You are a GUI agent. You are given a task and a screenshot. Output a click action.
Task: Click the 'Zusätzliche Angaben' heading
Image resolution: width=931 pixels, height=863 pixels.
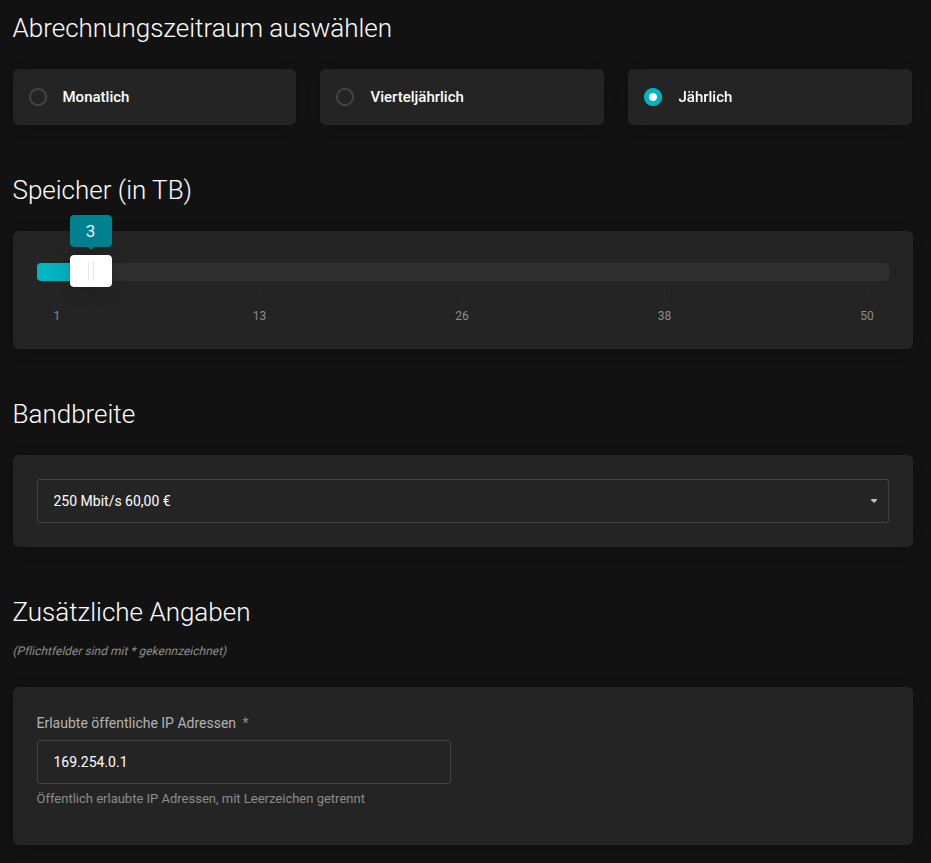coord(131,612)
